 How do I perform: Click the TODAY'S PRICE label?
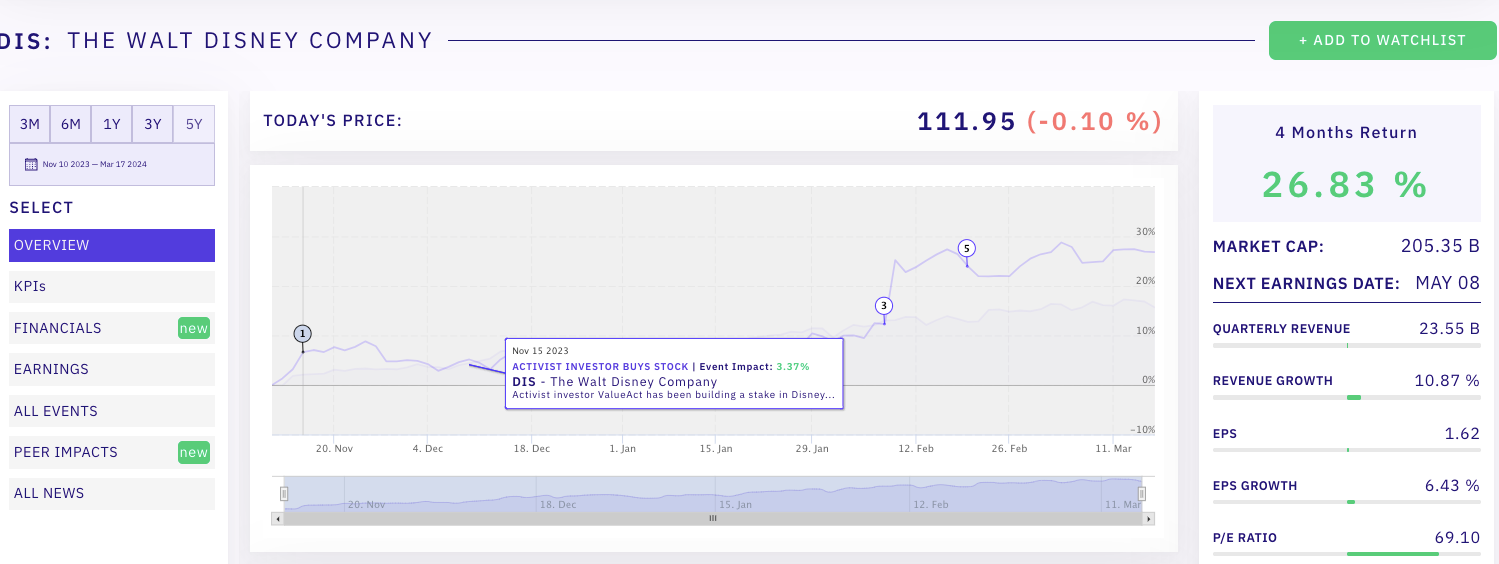click(x=332, y=121)
